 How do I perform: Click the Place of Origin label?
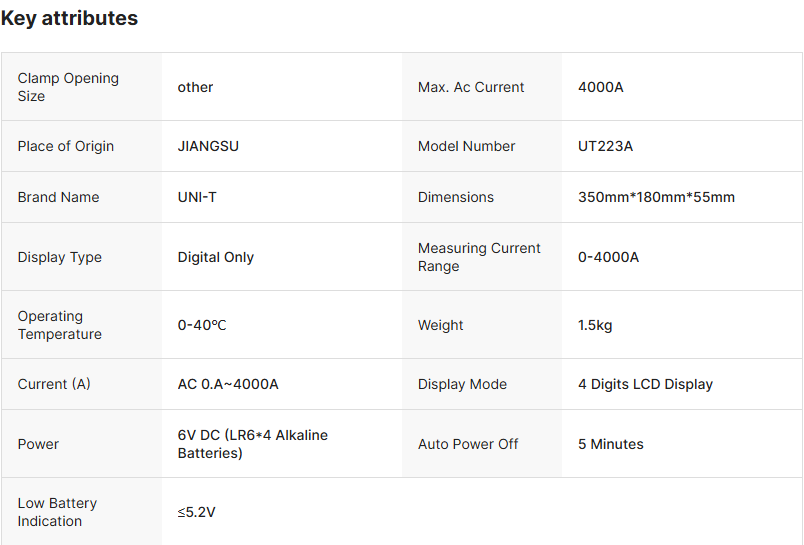click(x=66, y=146)
